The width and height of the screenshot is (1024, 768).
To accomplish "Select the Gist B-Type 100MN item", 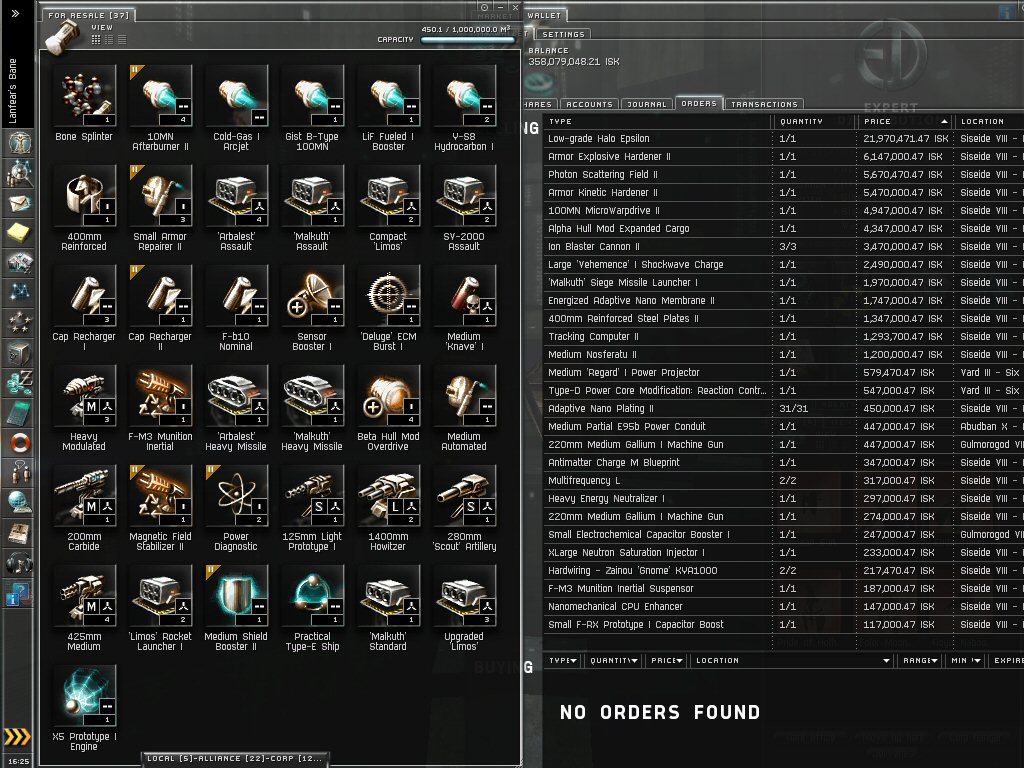I will point(312,108).
